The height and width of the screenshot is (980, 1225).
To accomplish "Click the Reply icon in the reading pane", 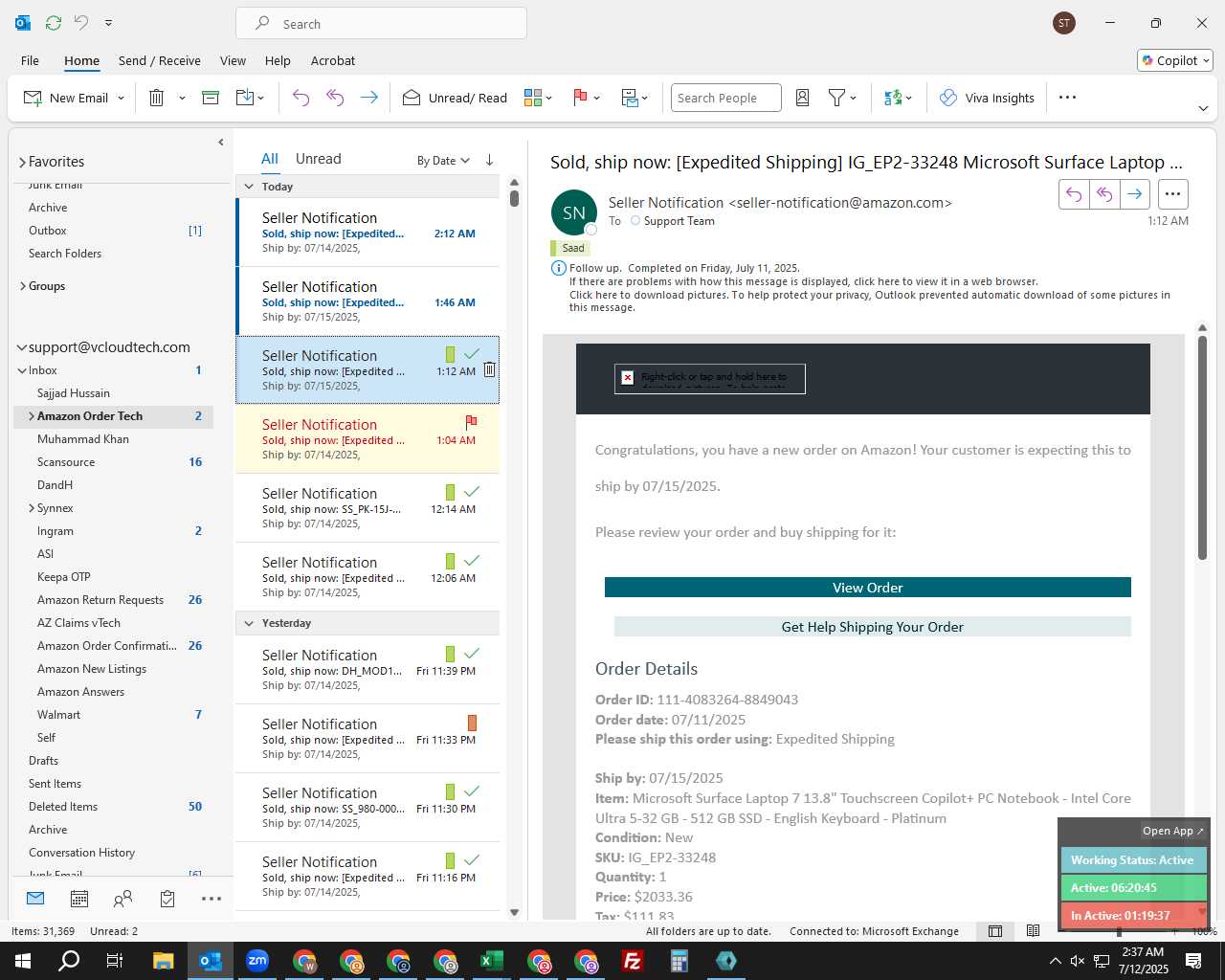I will click(1074, 194).
